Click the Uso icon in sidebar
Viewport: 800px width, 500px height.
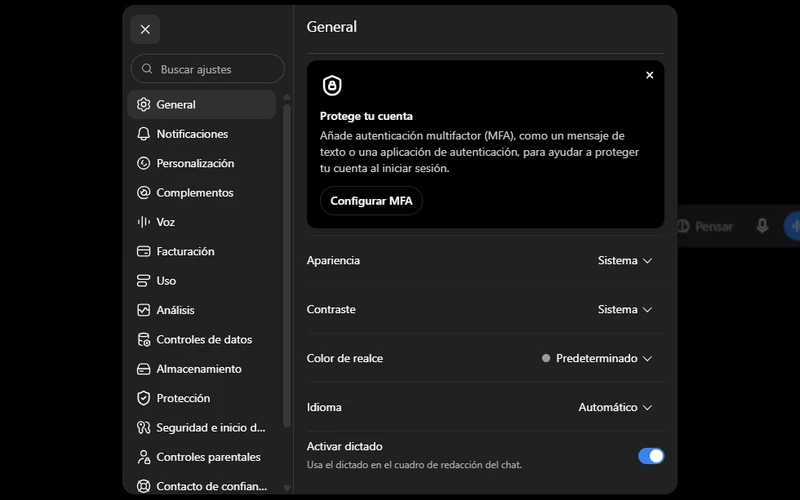pos(143,281)
